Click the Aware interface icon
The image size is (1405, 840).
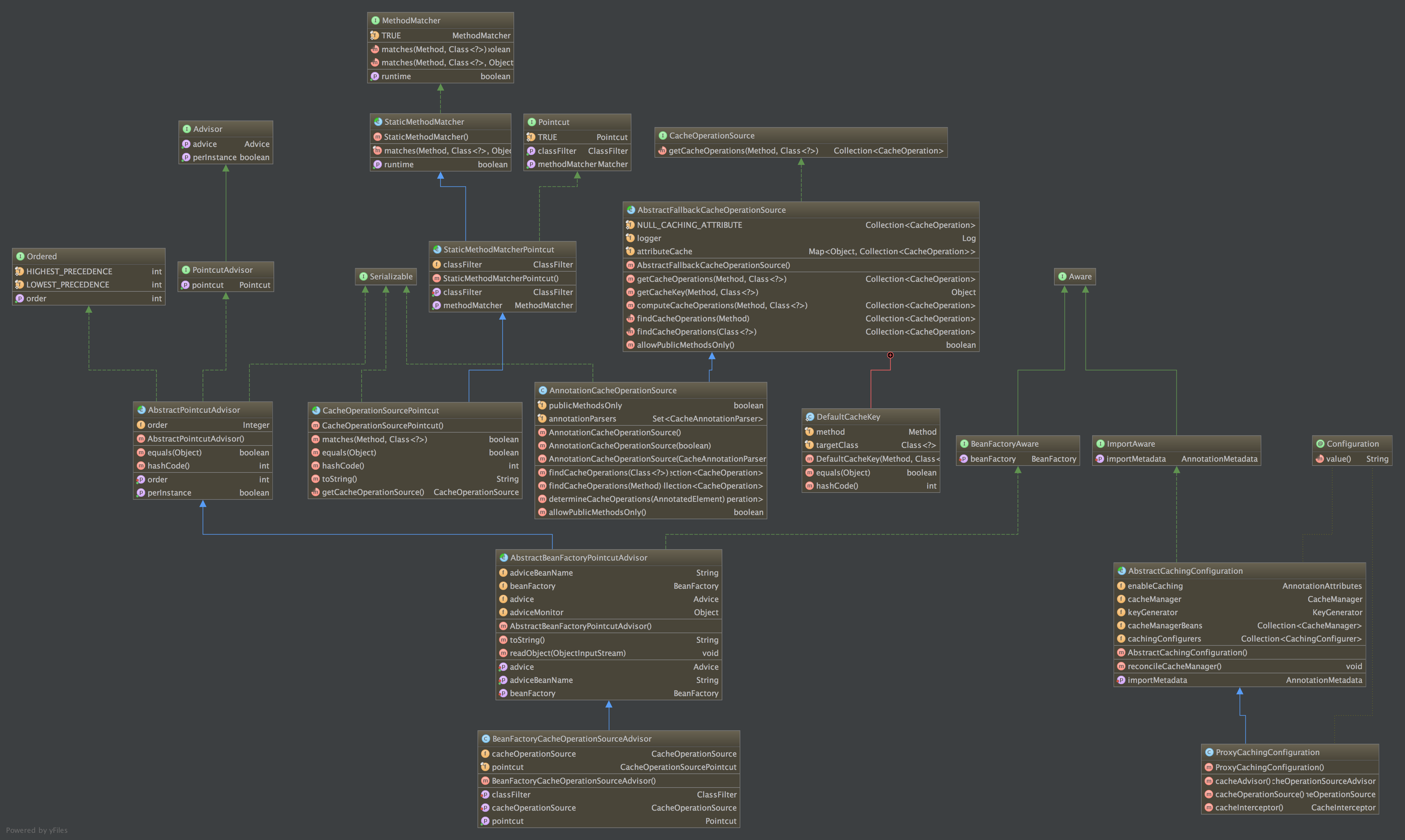click(x=1062, y=277)
